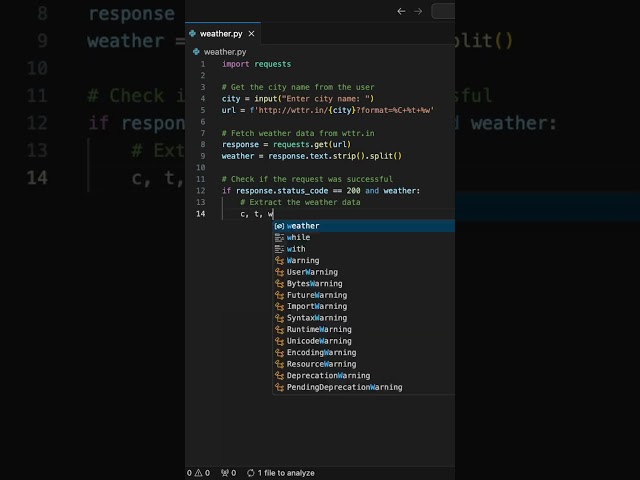Click the Python file icon in breadcrumb

[x=196, y=52]
